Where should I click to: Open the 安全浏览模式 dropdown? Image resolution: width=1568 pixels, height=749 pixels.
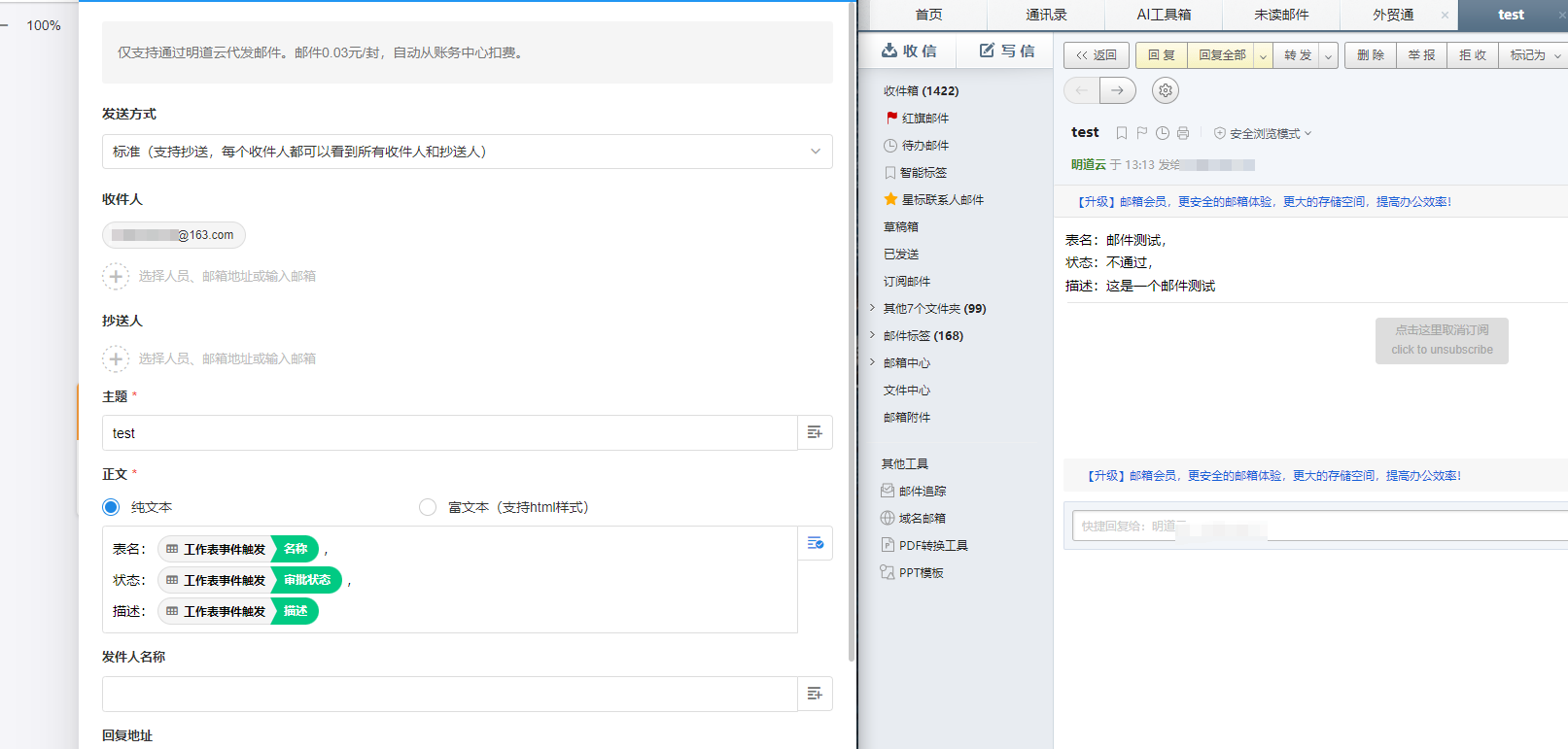pyautogui.click(x=1263, y=133)
